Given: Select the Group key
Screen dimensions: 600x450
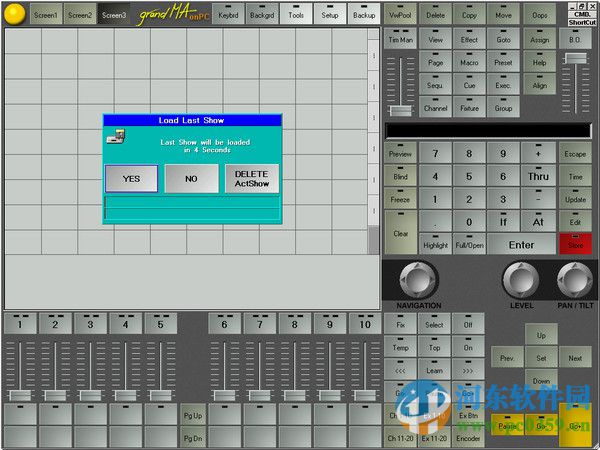Looking at the screenshot, I should pos(503,107).
